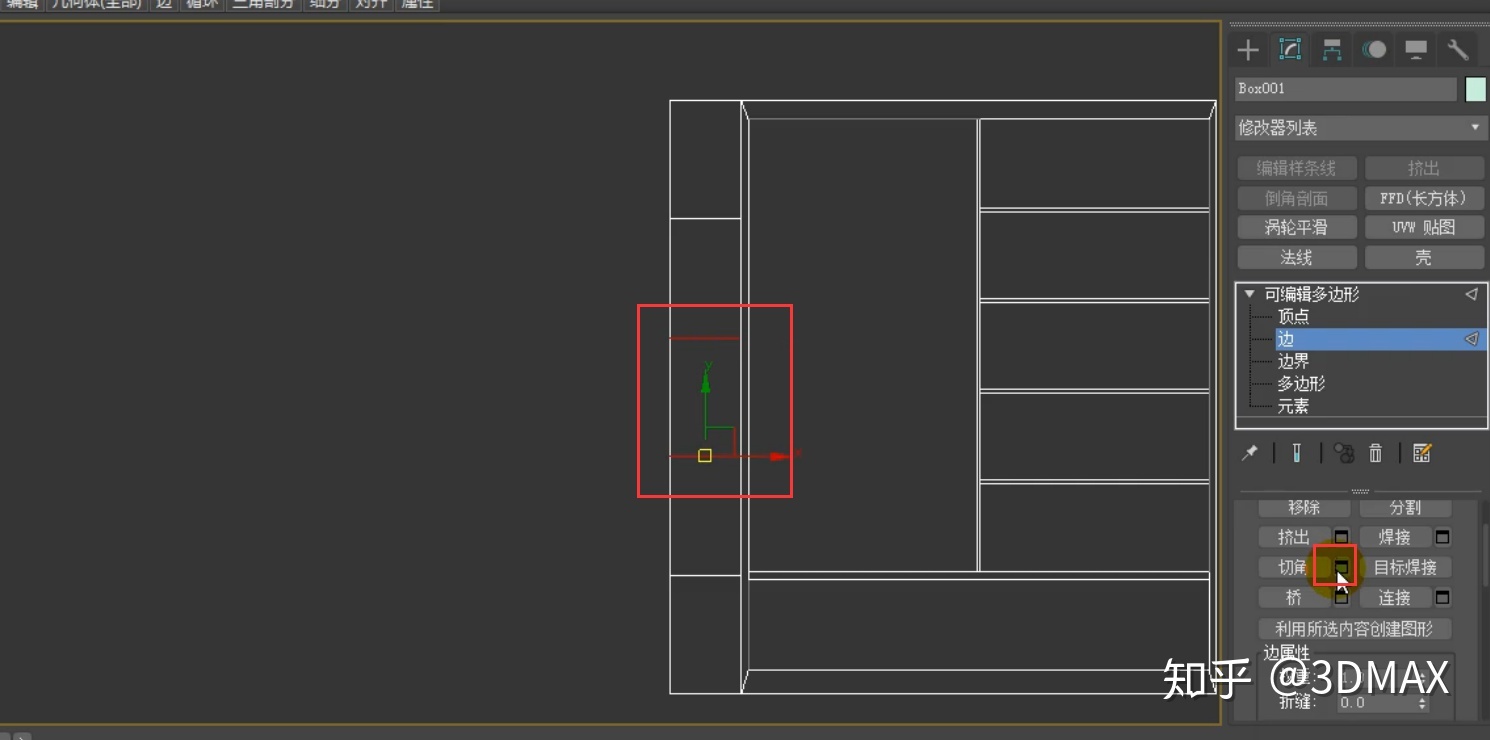The image size is (1490, 740).
Task: Open the Create command panel tab
Action: tap(1248, 49)
